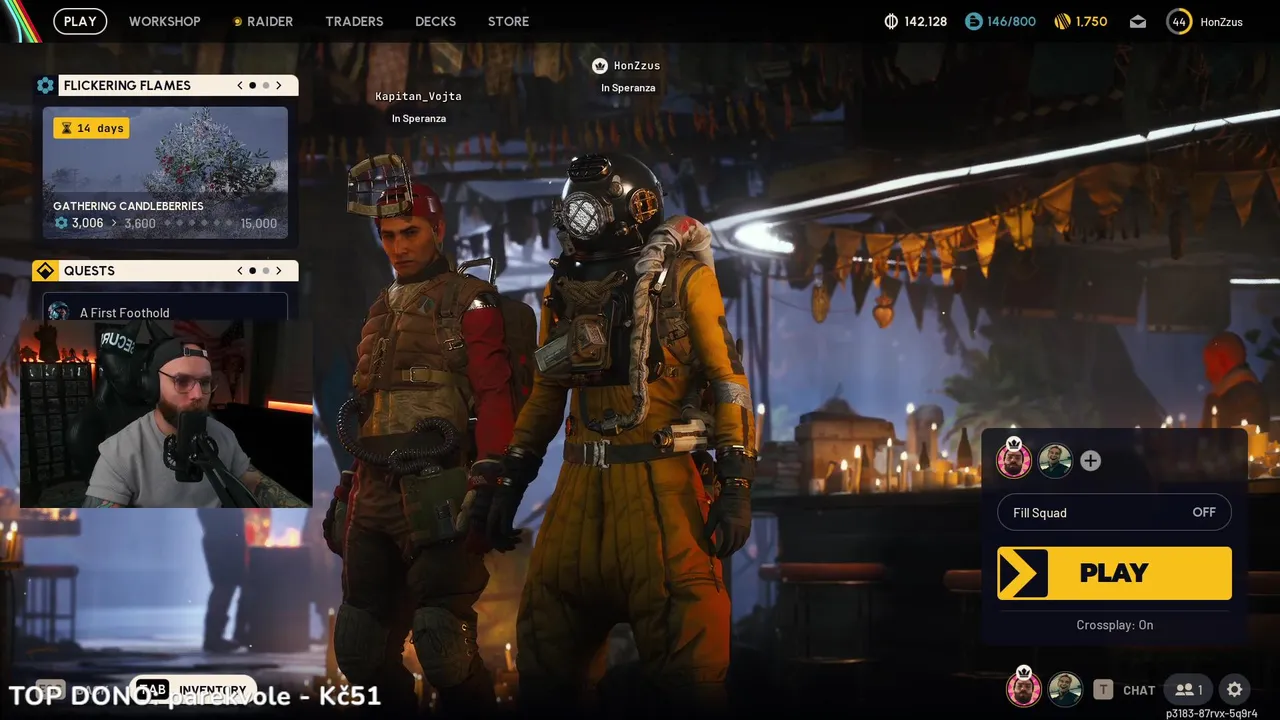Click the Flickering Flames event gear icon
The height and width of the screenshot is (720, 1280).
pos(45,85)
